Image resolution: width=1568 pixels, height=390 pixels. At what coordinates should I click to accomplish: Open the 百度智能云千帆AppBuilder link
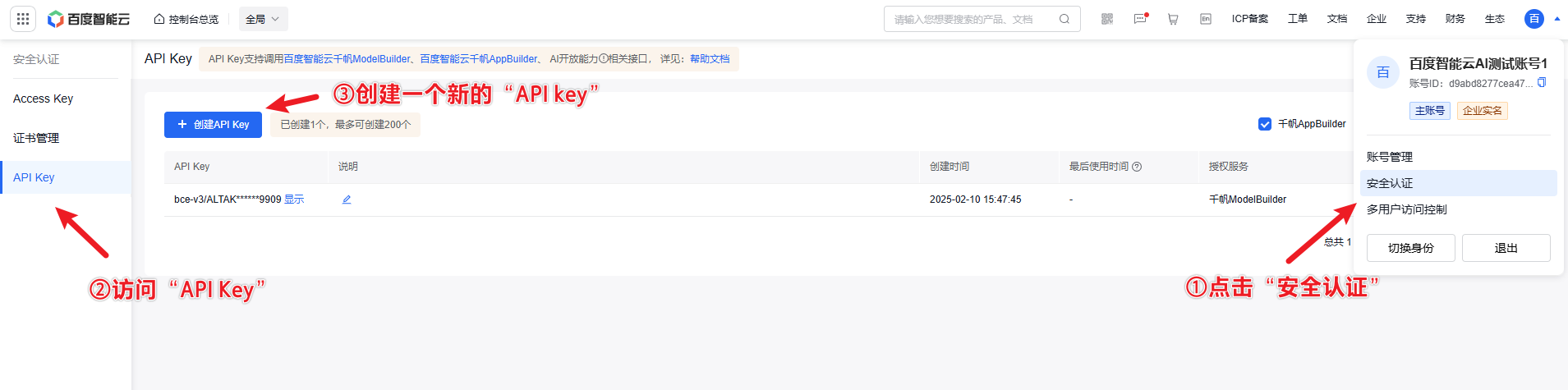tap(478, 59)
